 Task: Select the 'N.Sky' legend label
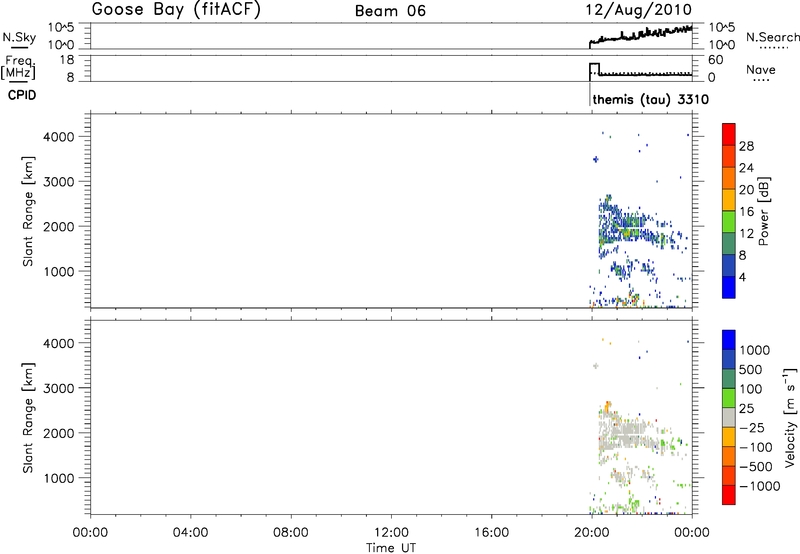19,37
